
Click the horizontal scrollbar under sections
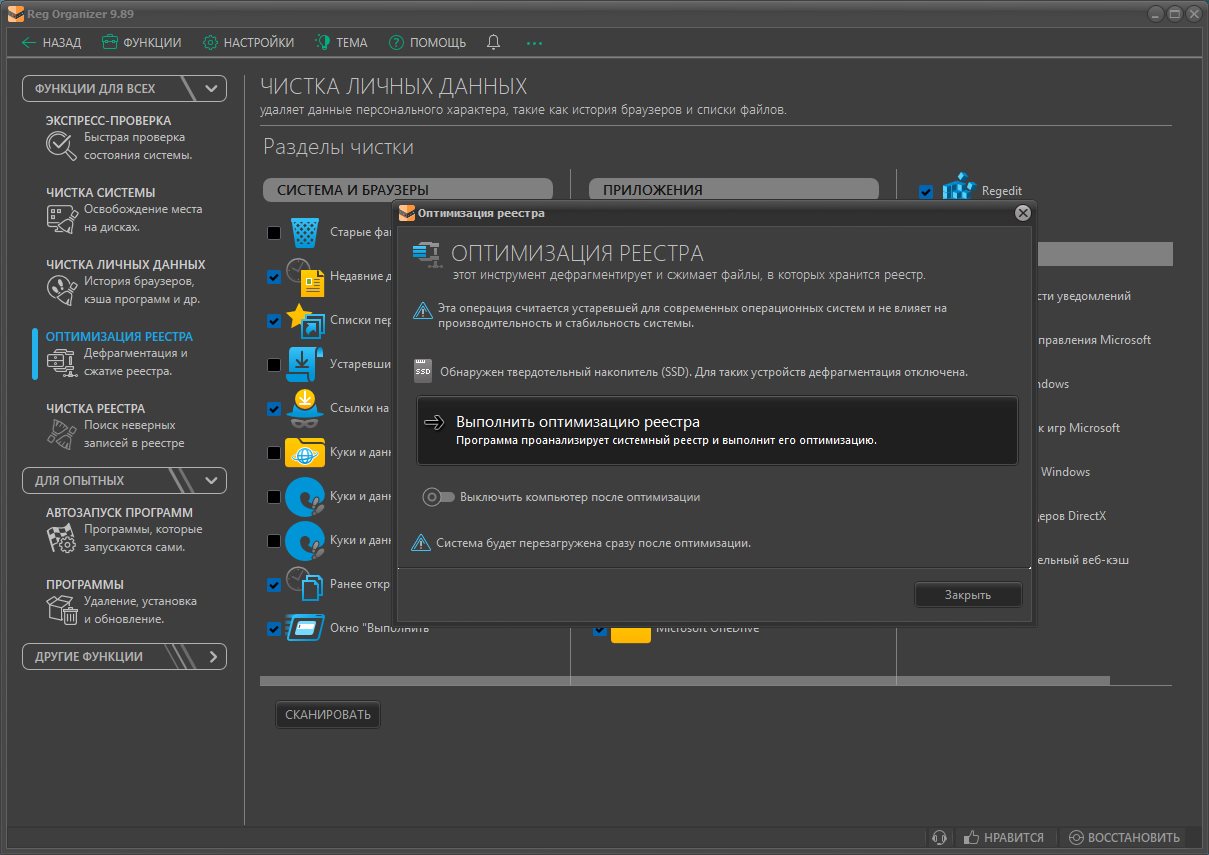pyautogui.click(x=684, y=681)
